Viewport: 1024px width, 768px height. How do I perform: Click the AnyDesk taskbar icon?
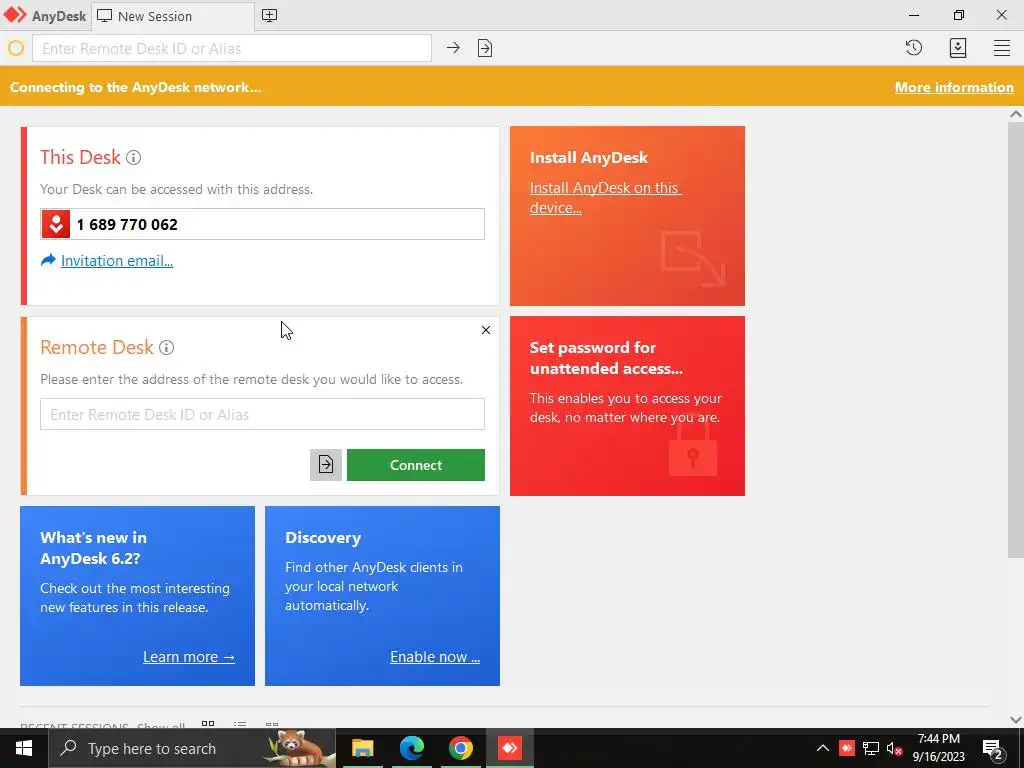[509, 748]
